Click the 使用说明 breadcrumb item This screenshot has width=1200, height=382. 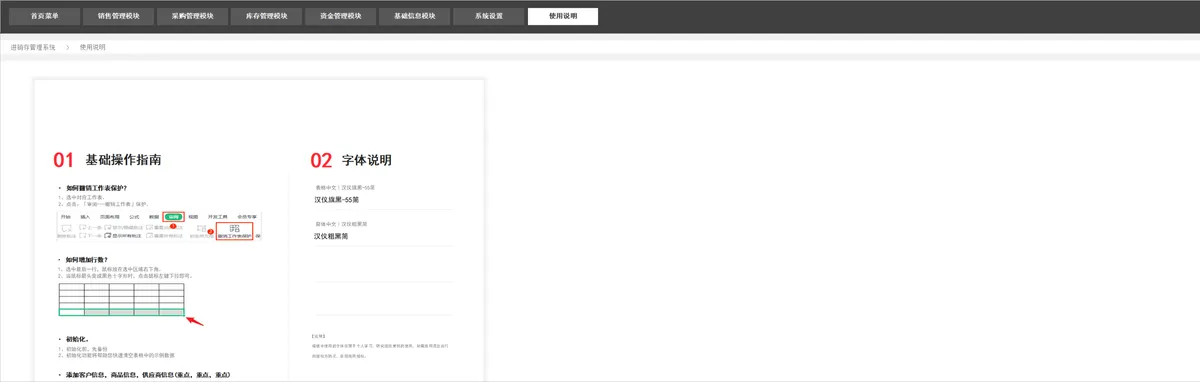click(x=92, y=47)
